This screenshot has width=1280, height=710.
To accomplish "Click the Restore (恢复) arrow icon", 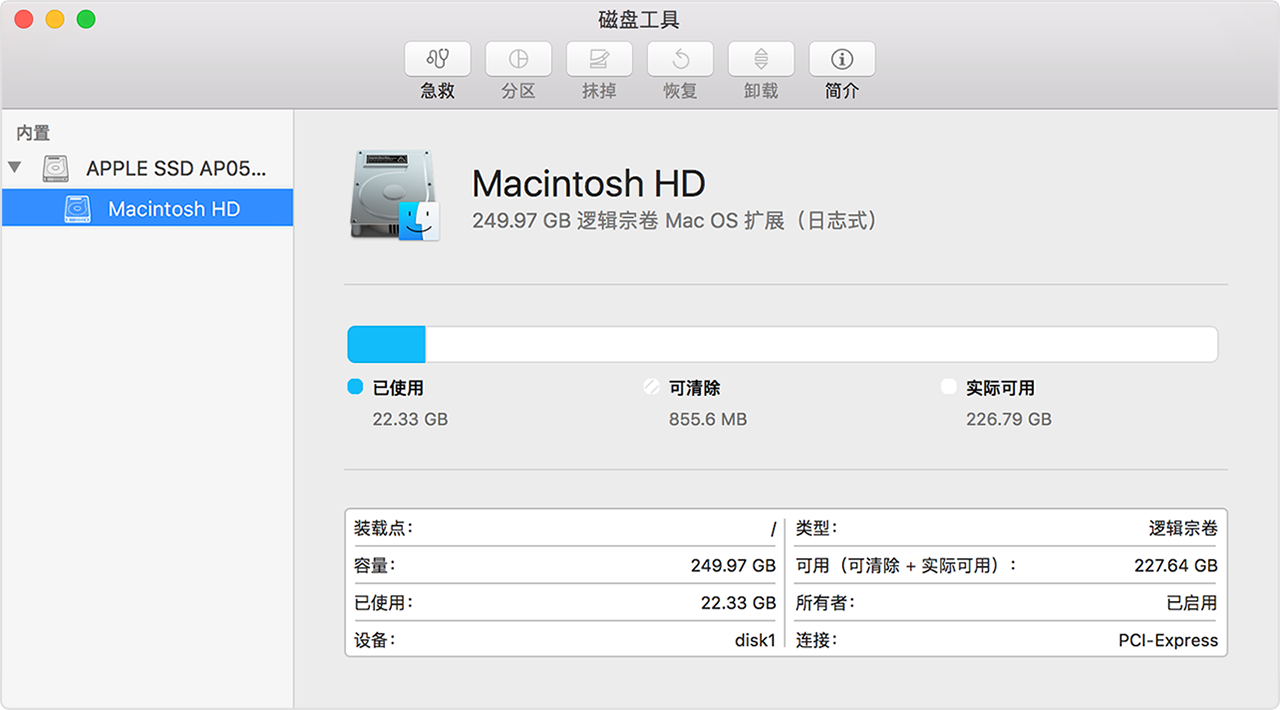I will point(680,59).
